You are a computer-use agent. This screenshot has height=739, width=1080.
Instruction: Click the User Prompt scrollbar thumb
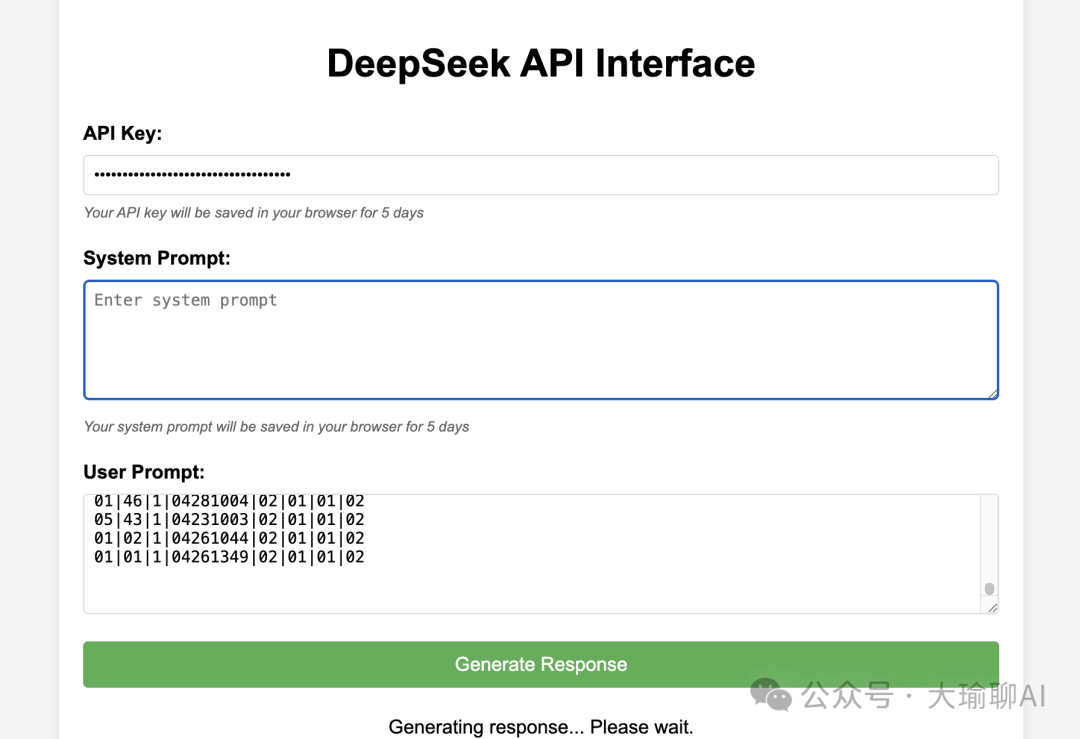(989, 589)
